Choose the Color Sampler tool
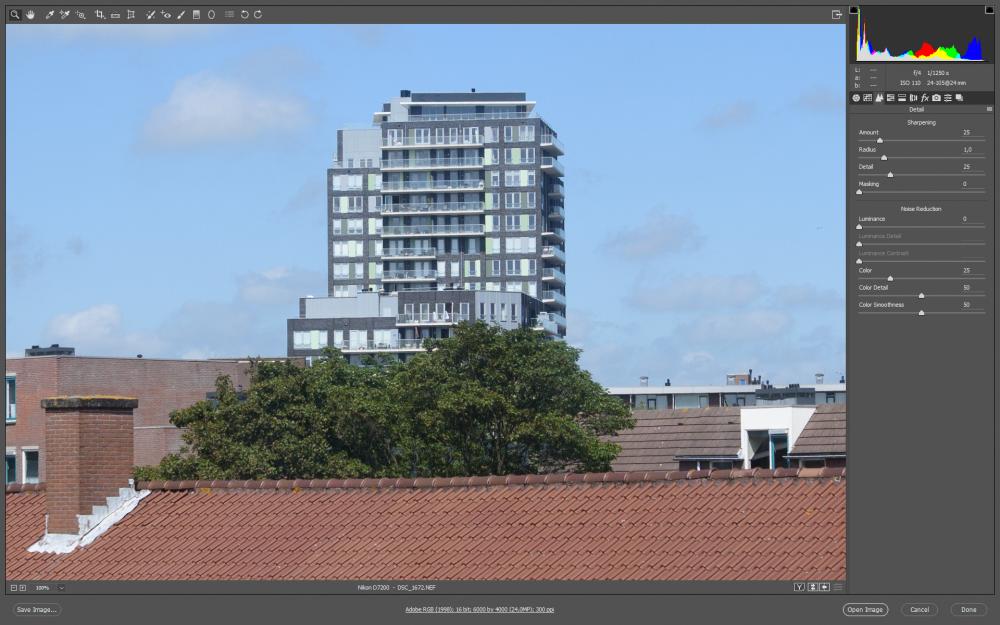Image resolution: width=1000 pixels, height=625 pixels. pos(65,14)
